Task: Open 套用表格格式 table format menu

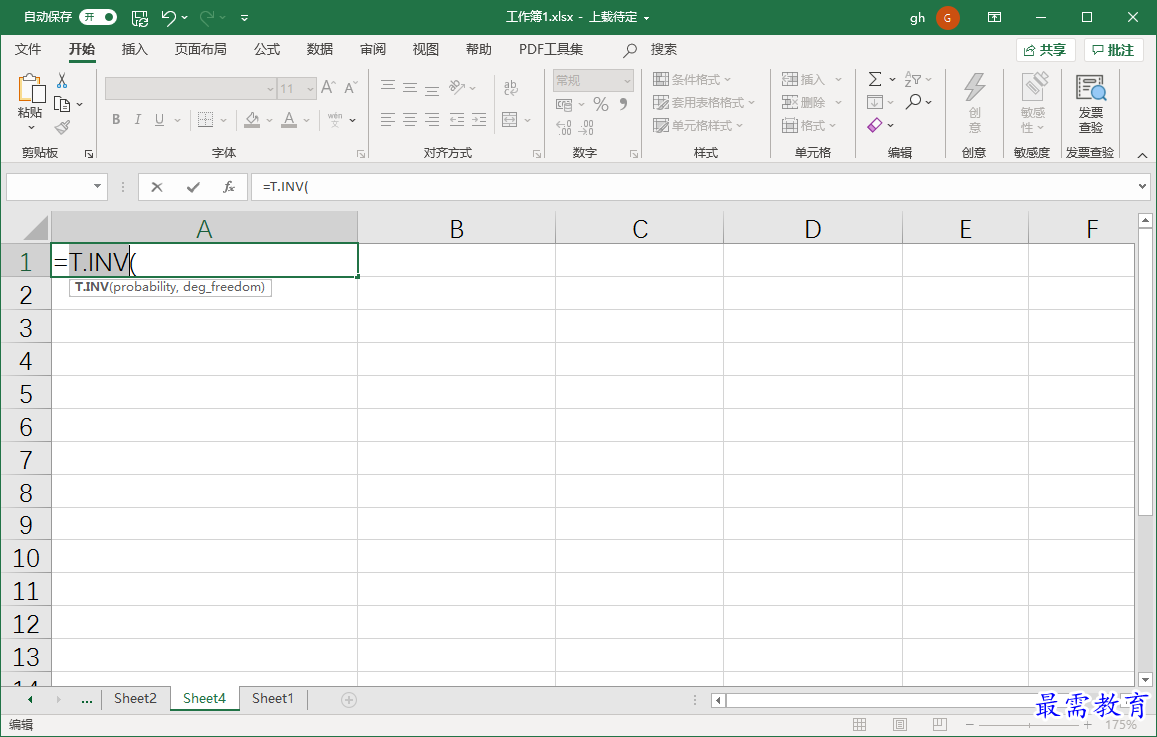Action: (x=705, y=103)
